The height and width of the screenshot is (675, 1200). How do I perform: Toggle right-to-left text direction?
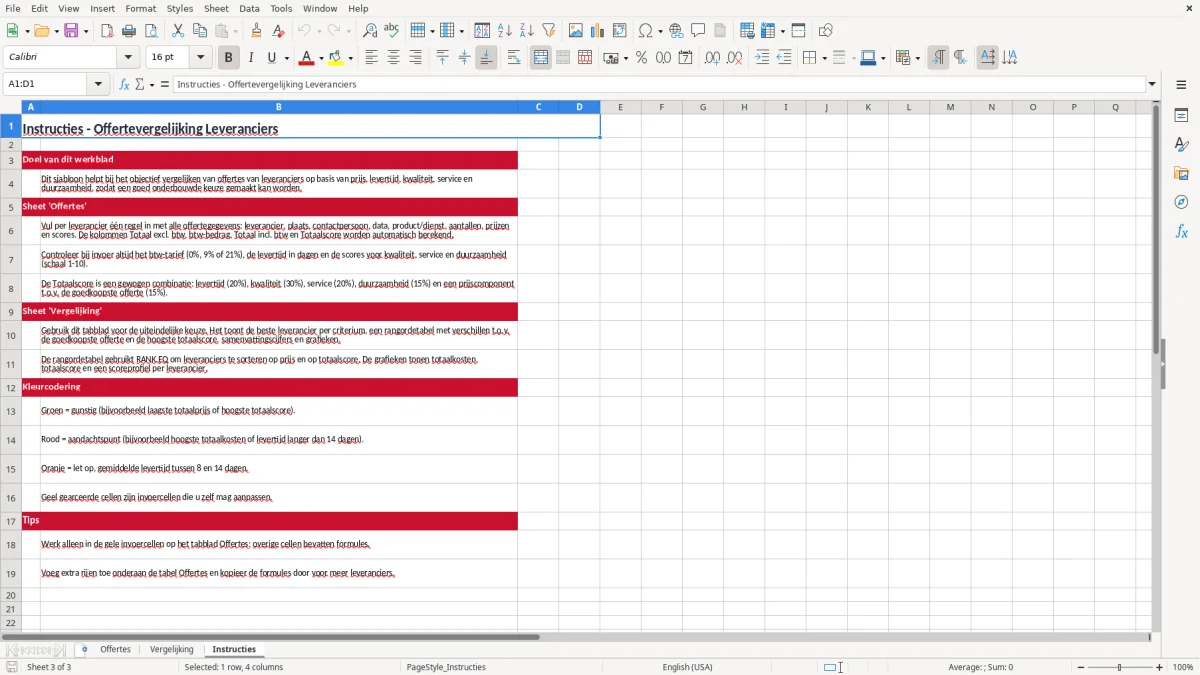(960, 58)
